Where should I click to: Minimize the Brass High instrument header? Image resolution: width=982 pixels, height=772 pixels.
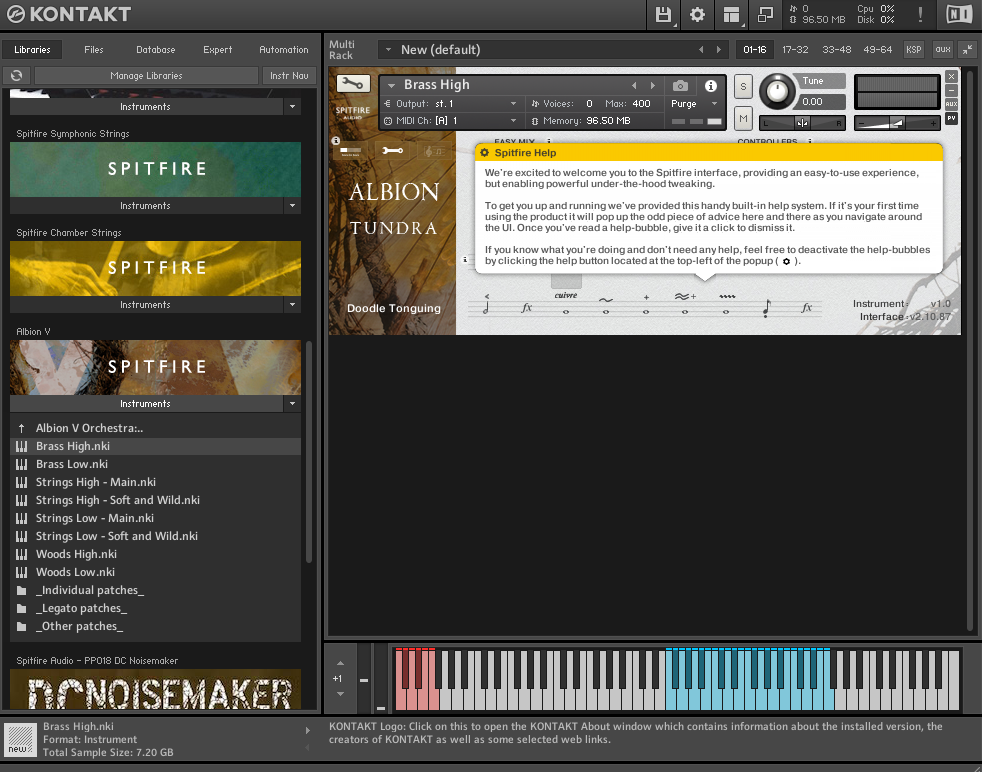[951, 90]
